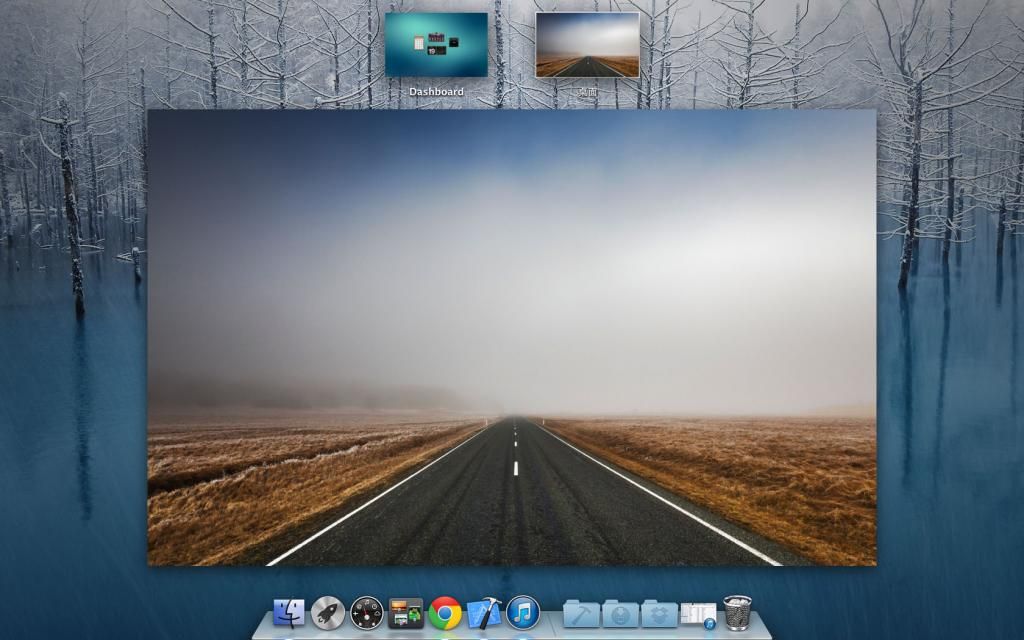Select the large foggy road desktop preview
The height and width of the screenshot is (640, 1024).
click(512, 337)
